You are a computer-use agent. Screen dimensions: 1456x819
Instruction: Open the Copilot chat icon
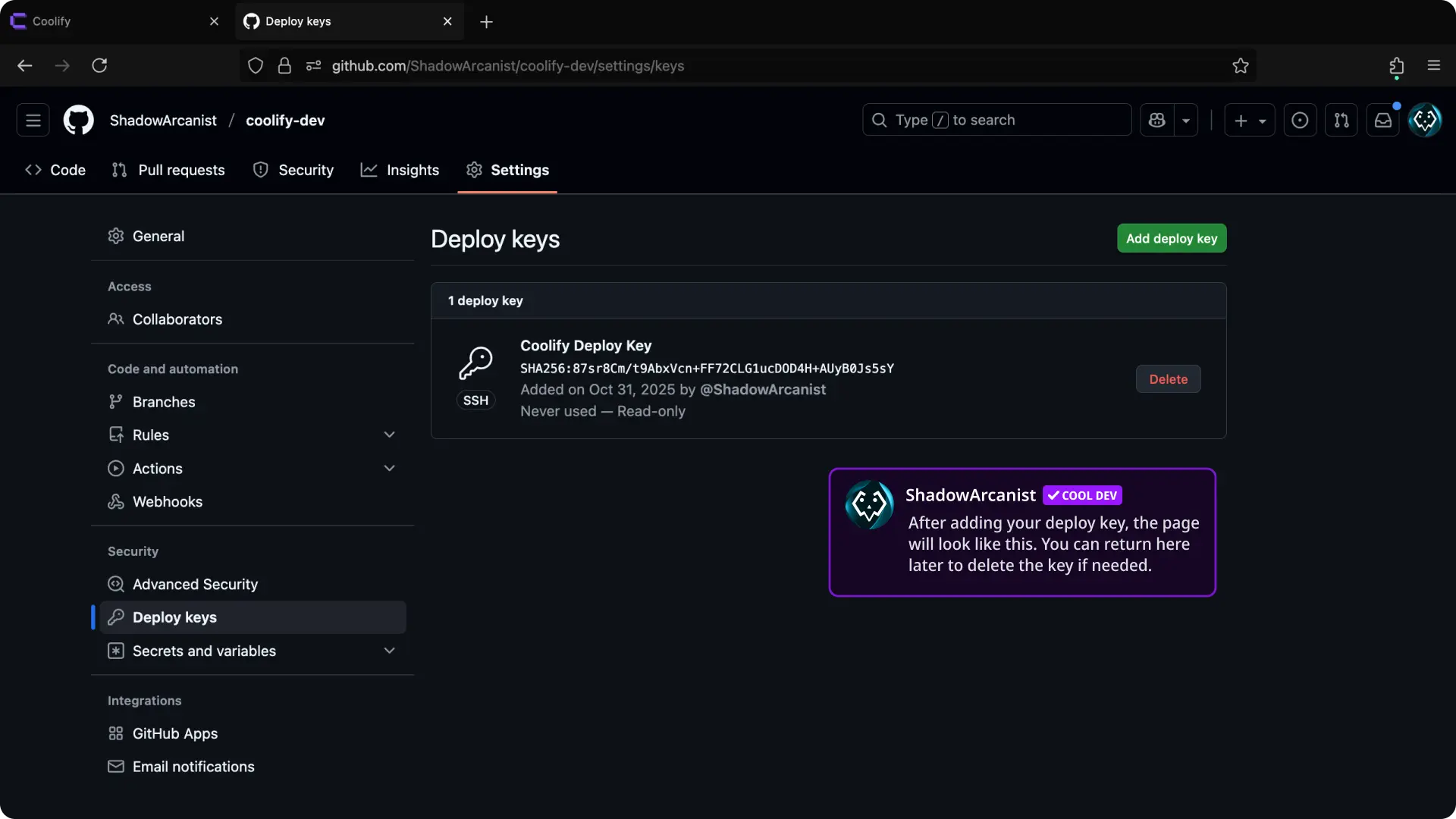tap(1156, 120)
